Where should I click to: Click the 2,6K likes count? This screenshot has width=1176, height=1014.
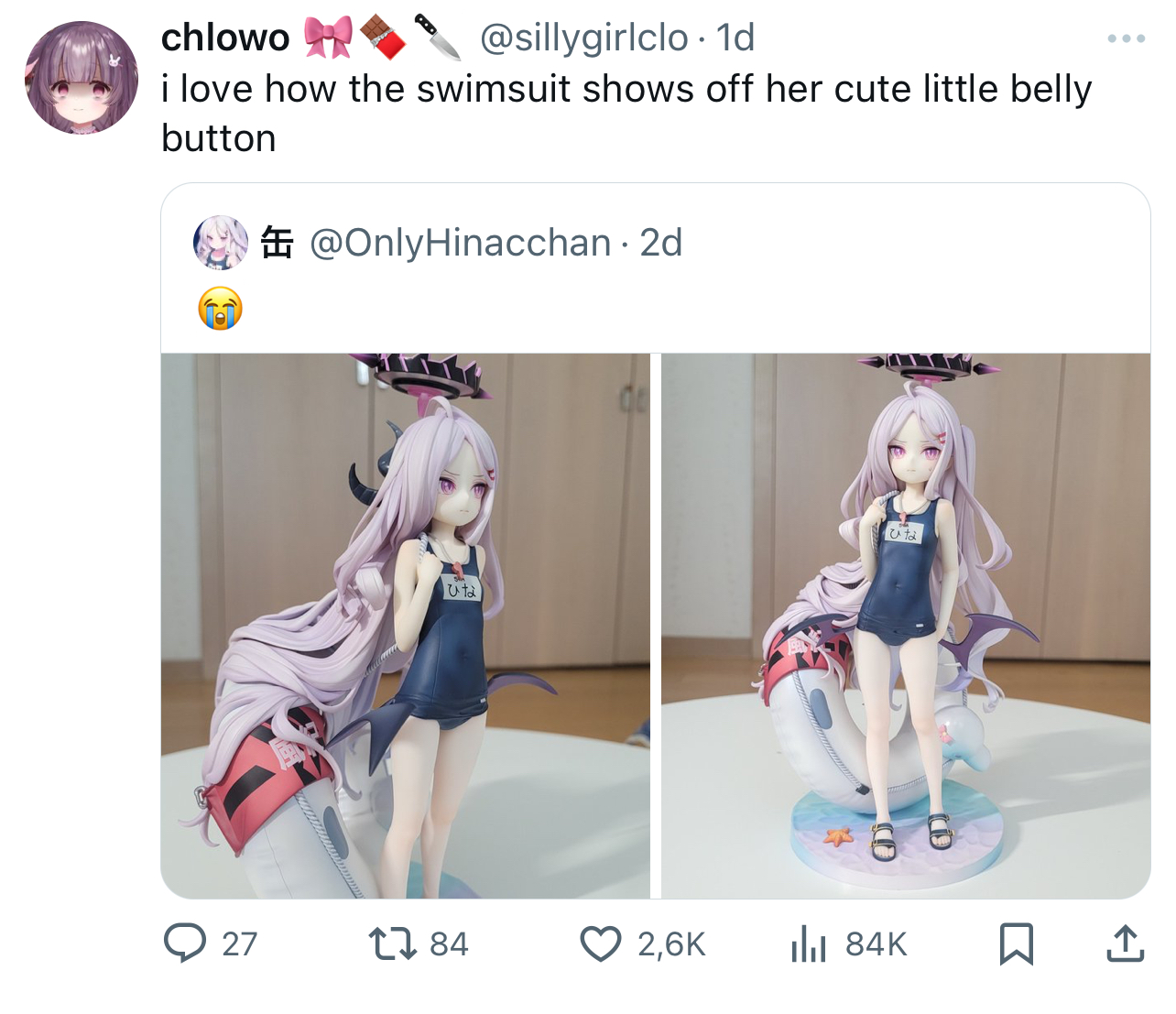pyautogui.click(x=672, y=944)
